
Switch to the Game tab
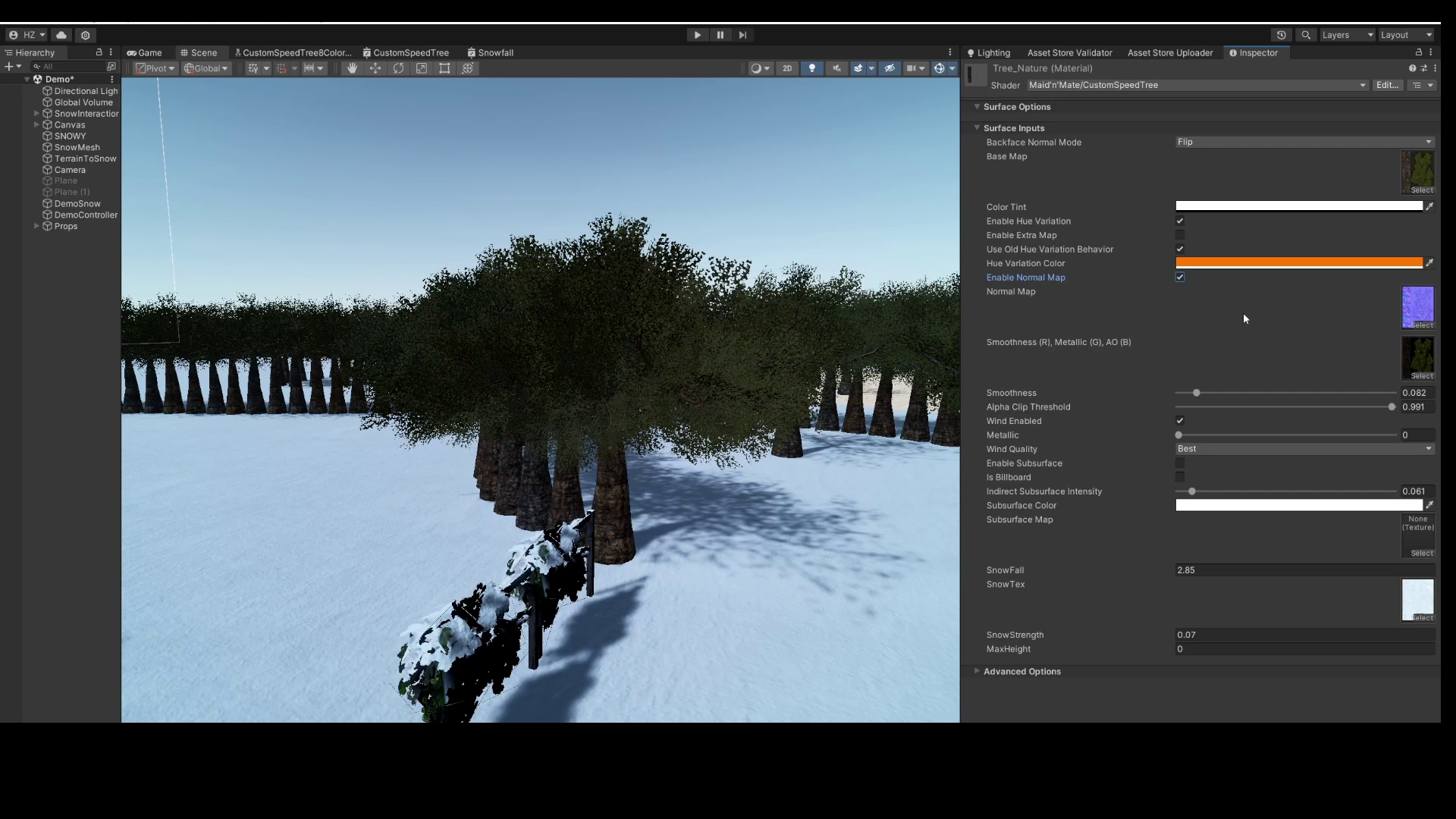[x=145, y=52]
